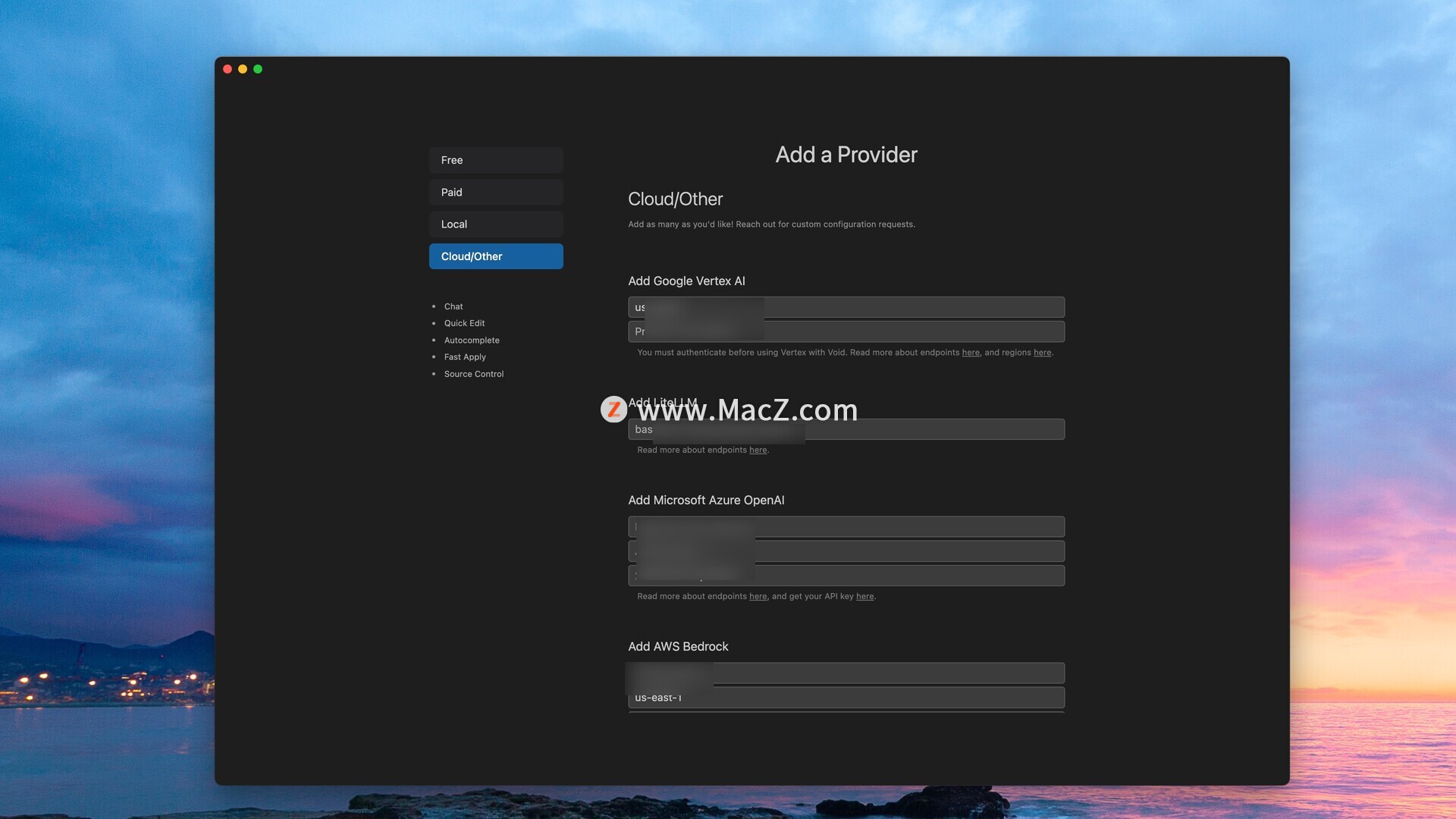Click second Azure OpenAI input field
This screenshot has width=1456, height=819.
pyautogui.click(x=846, y=551)
